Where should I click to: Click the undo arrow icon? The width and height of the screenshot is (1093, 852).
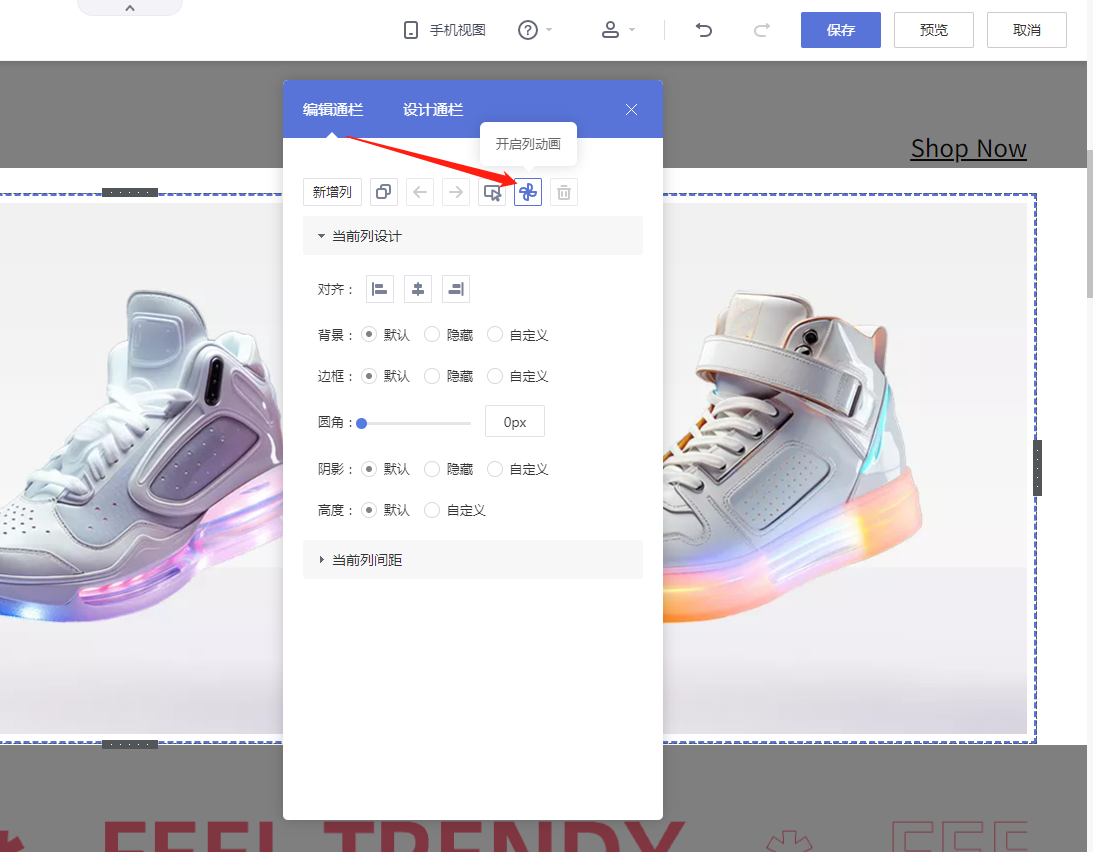[x=704, y=30]
